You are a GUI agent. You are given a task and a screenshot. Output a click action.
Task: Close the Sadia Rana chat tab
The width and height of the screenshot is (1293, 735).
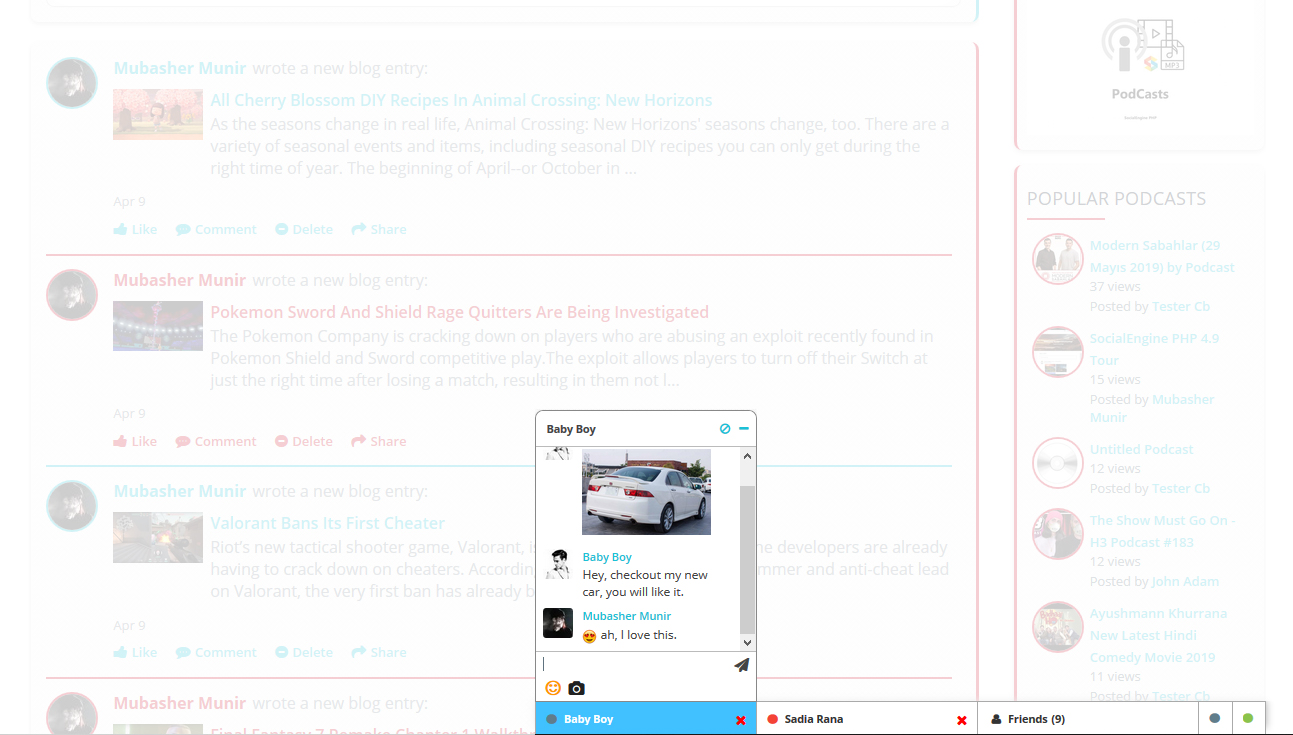[962, 720]
